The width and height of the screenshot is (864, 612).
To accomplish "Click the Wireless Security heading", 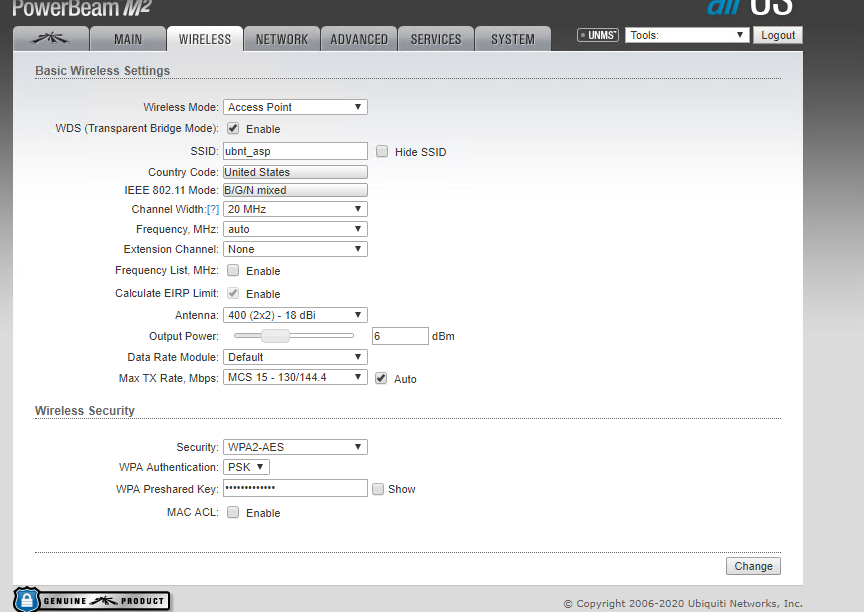I will click(x=85, y=410).
